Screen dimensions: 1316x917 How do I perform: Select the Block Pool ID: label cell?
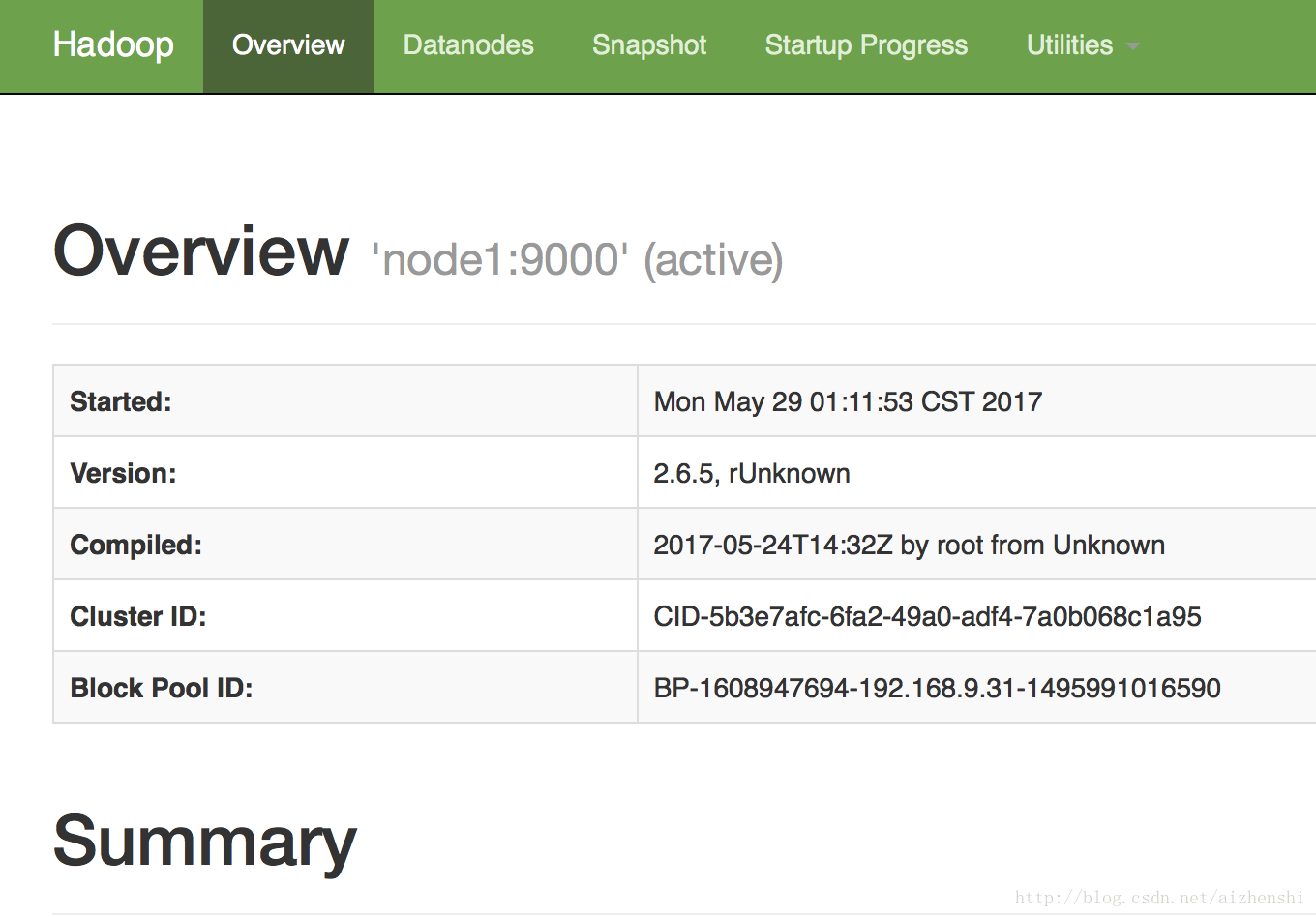(x=345, y=688)
